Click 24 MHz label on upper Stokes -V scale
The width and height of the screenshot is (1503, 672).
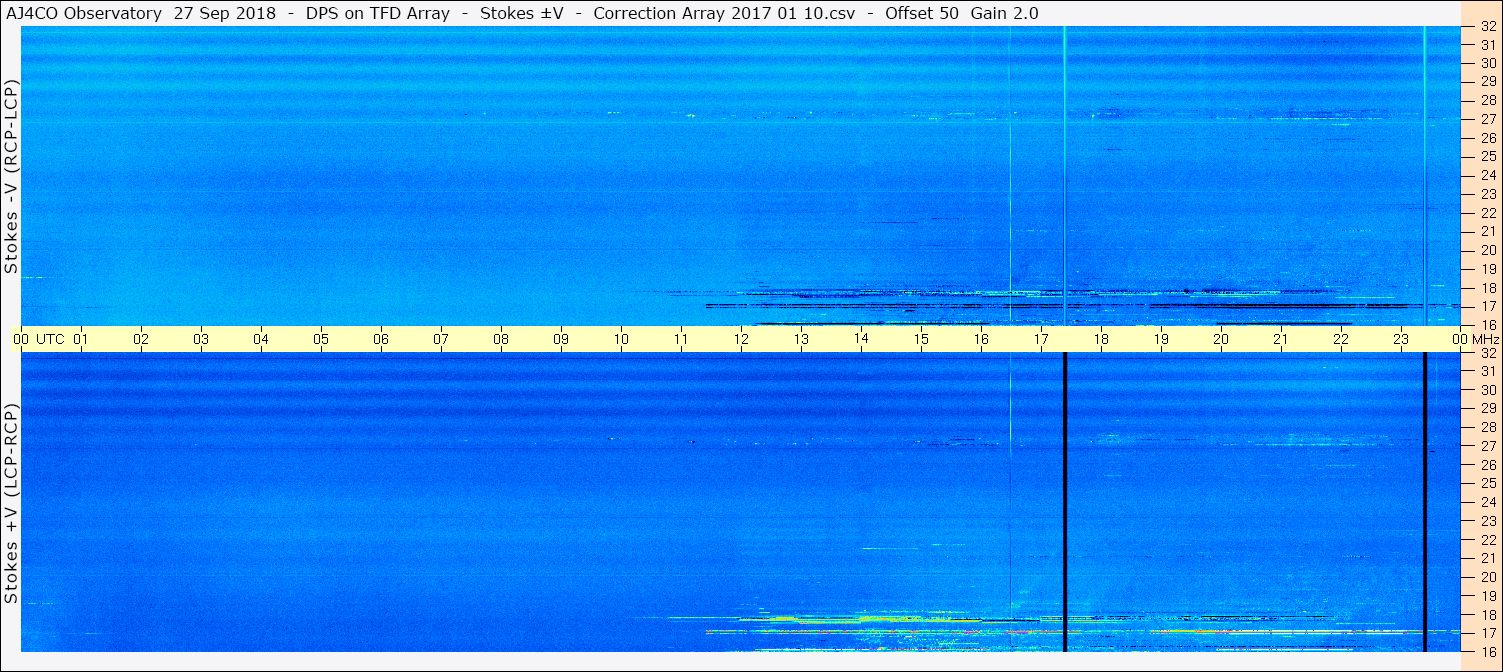(x=1487, y=175)
